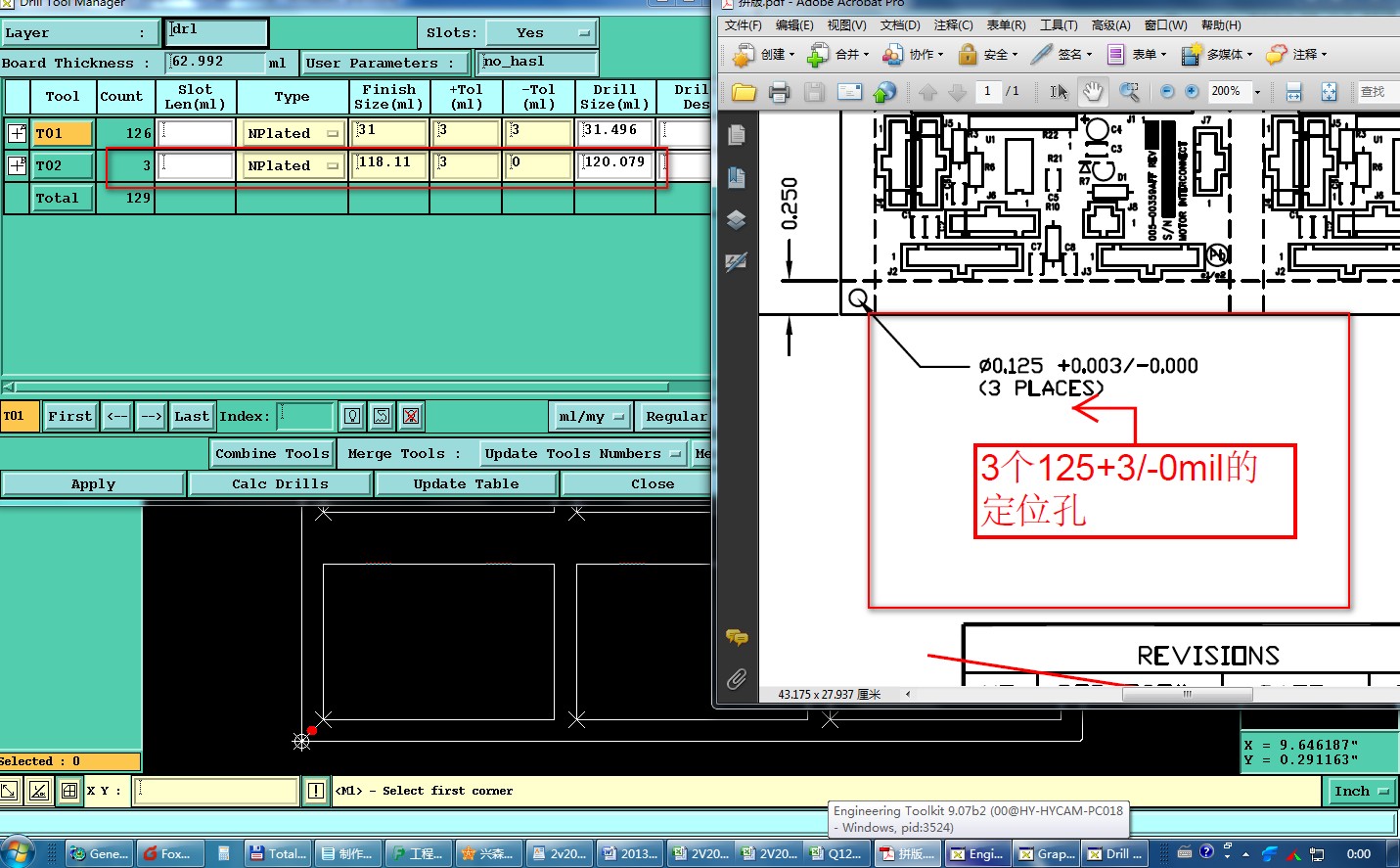Screen dimensions: 1400x868
Task: Click the red X icon beside Index
Action: click(411, 416)
